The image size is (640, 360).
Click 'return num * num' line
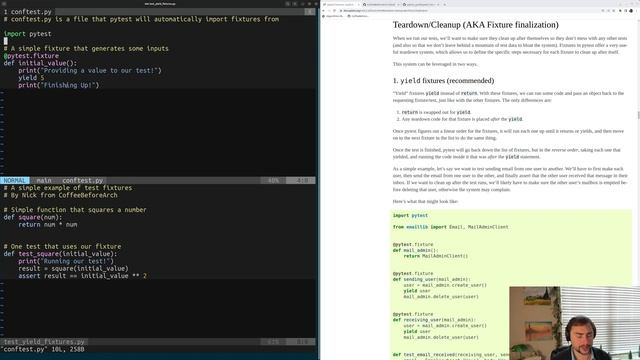(x=47, y=224)
